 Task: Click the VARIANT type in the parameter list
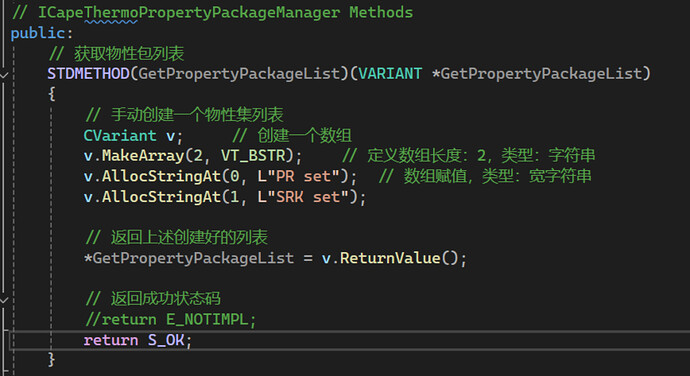(x=390, y=74)
